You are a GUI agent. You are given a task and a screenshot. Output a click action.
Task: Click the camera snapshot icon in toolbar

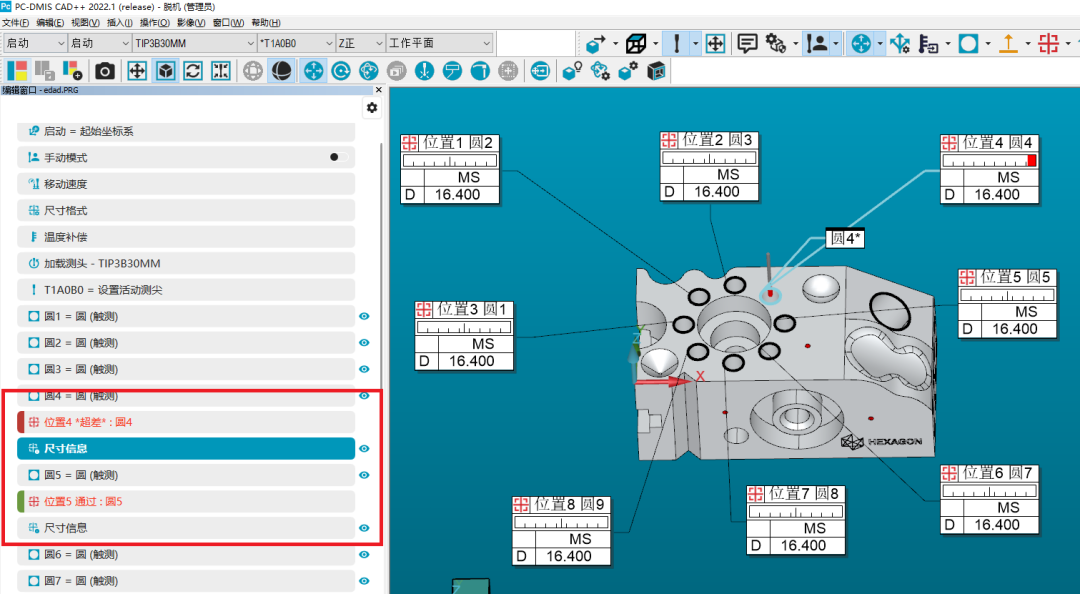(x=105, y=70)
